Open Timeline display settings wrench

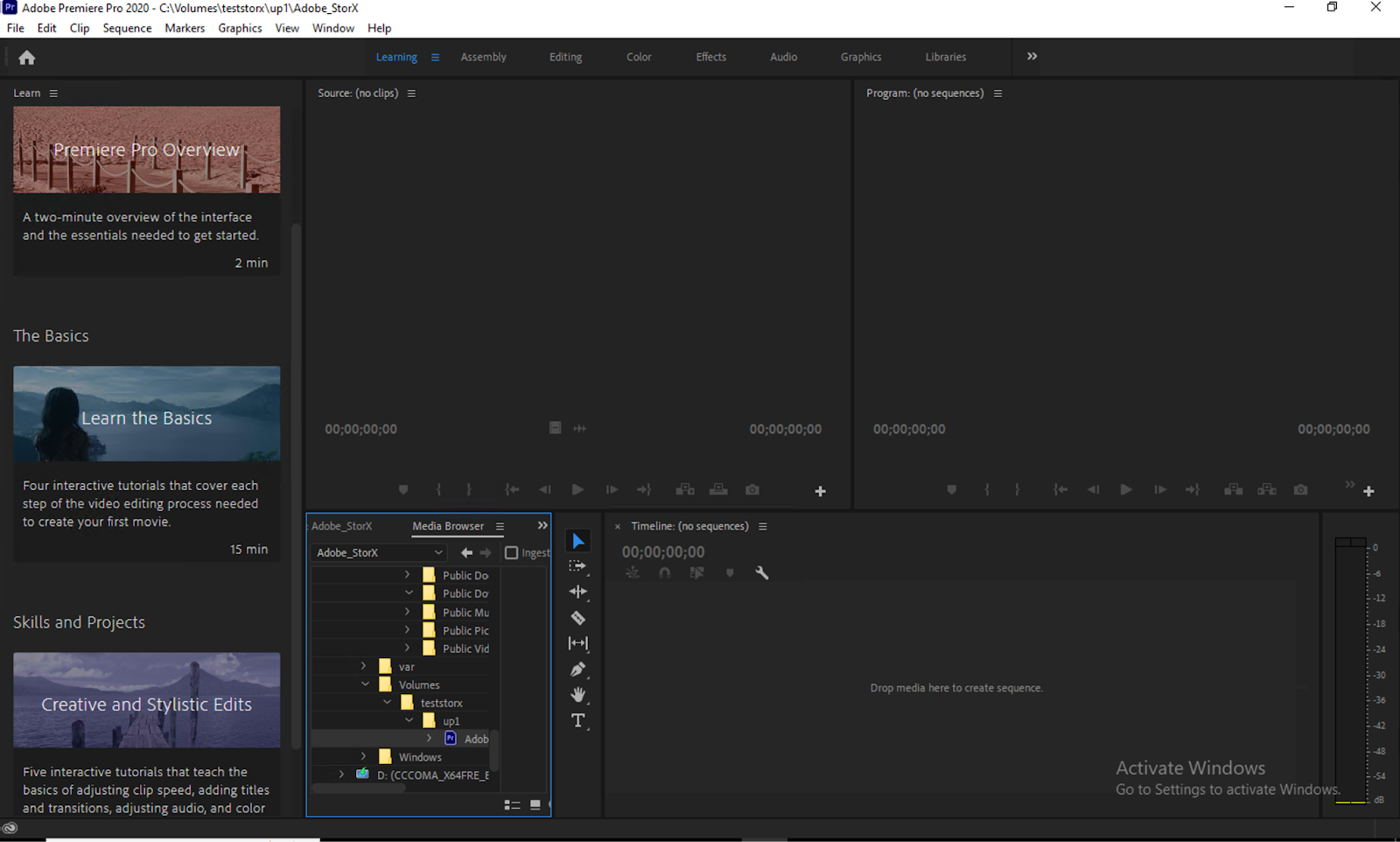(x=762, y=573)
